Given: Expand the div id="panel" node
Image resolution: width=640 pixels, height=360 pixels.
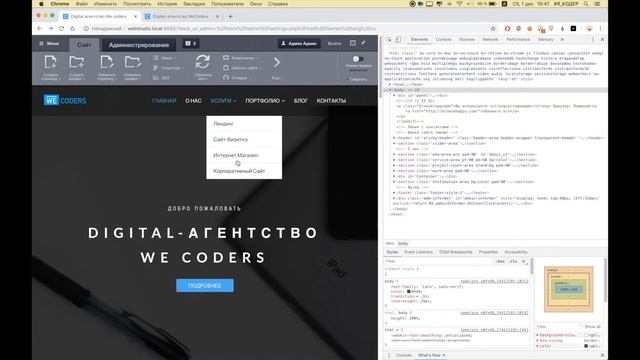Looking at the screenshot, I should point(394,96).
